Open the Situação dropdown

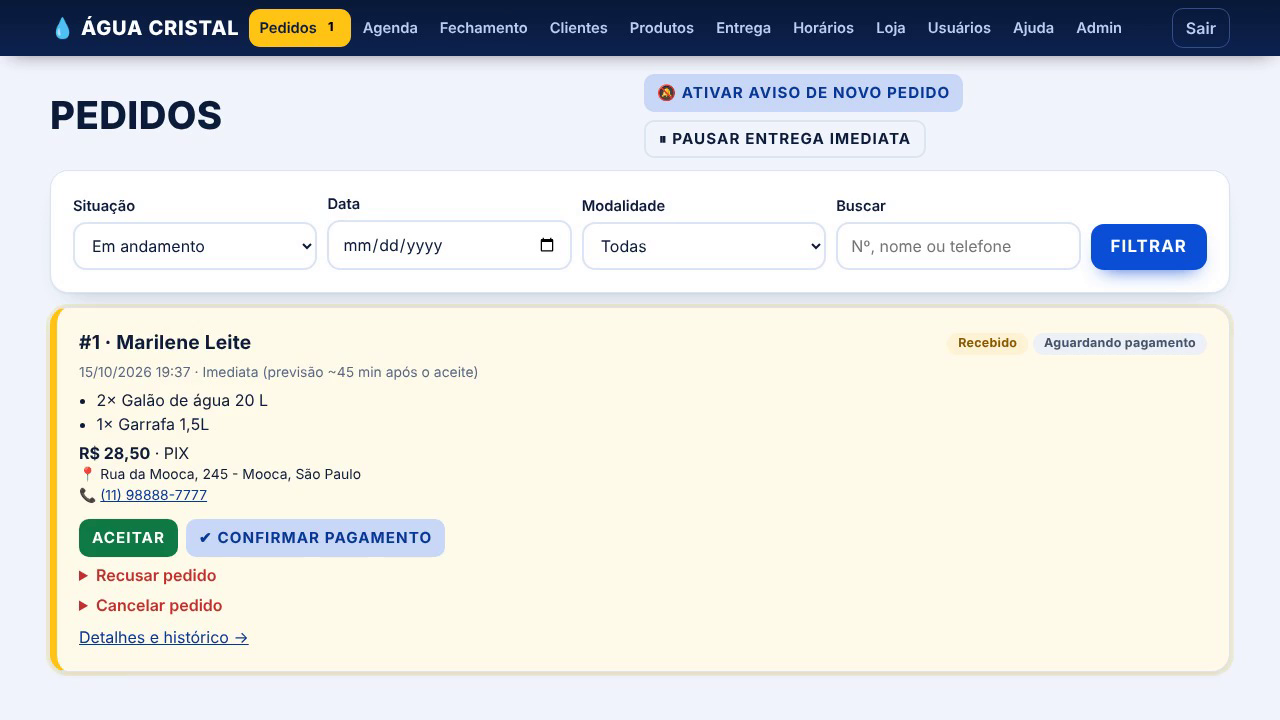tap(195, 246)
